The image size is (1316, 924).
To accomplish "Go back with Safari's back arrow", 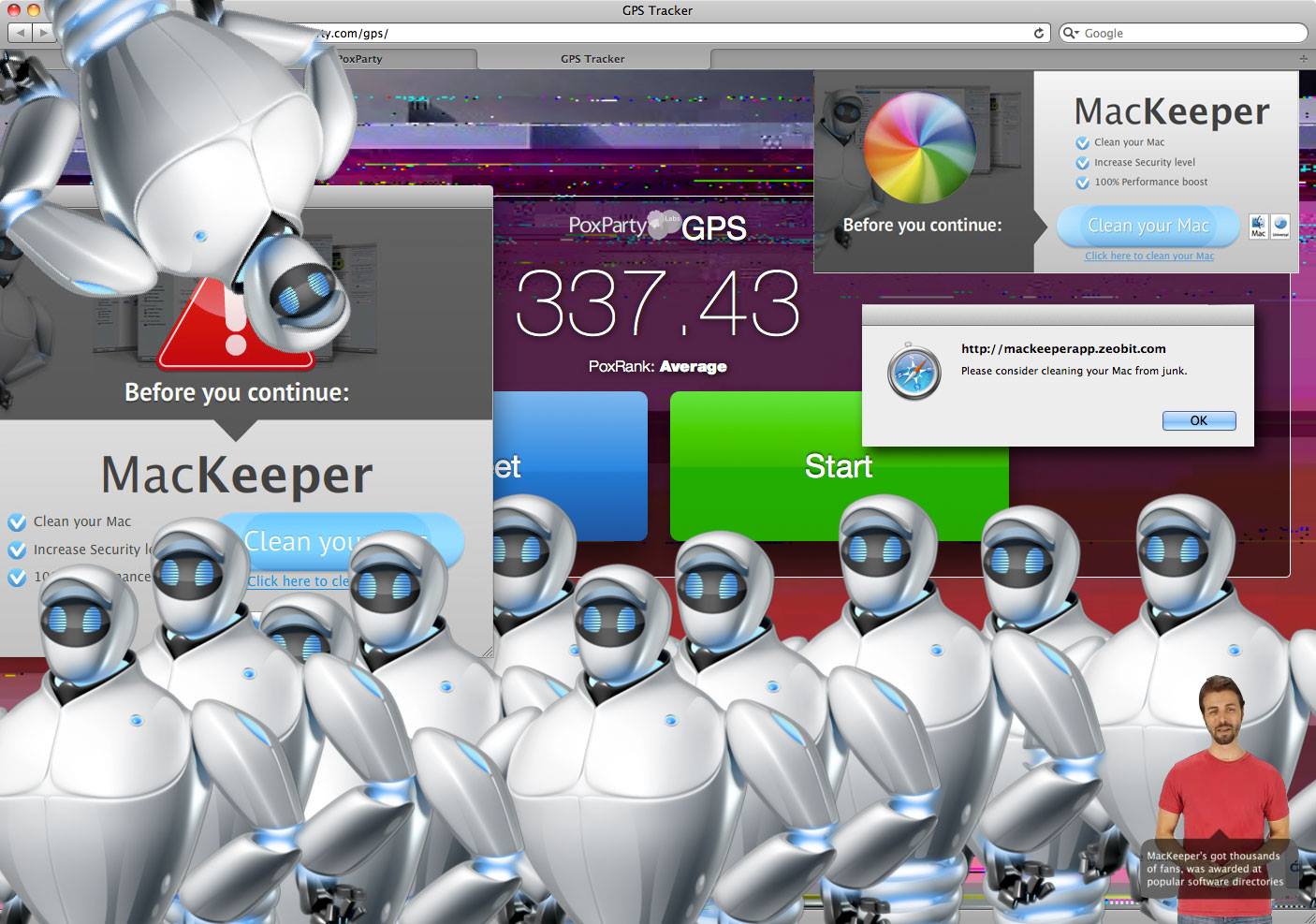I will [21, 33].
